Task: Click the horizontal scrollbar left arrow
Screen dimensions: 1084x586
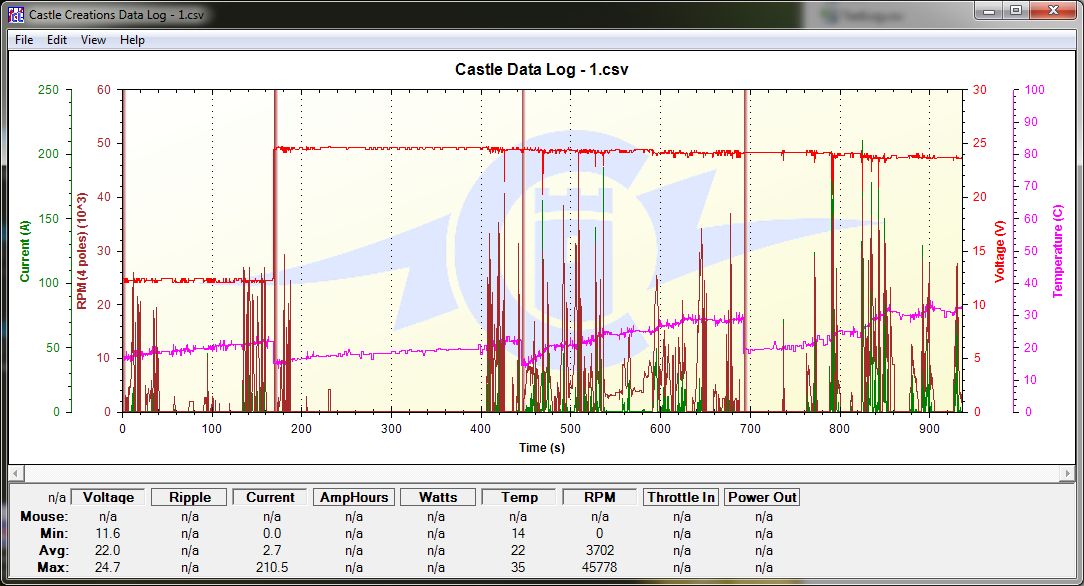Action: click(x=17, y=473)
